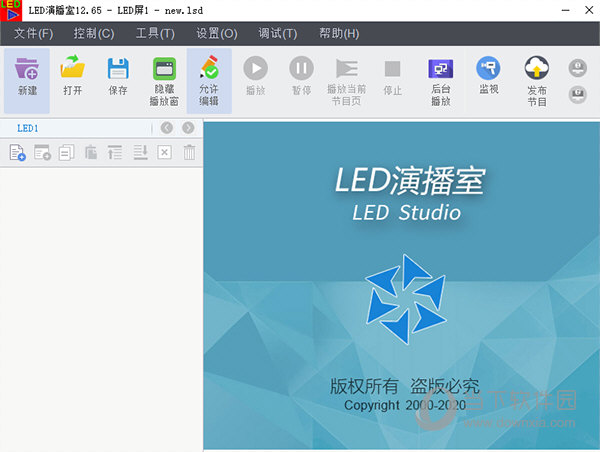Click the copy item icon
The image size is (600, 452).
(66, 152)
